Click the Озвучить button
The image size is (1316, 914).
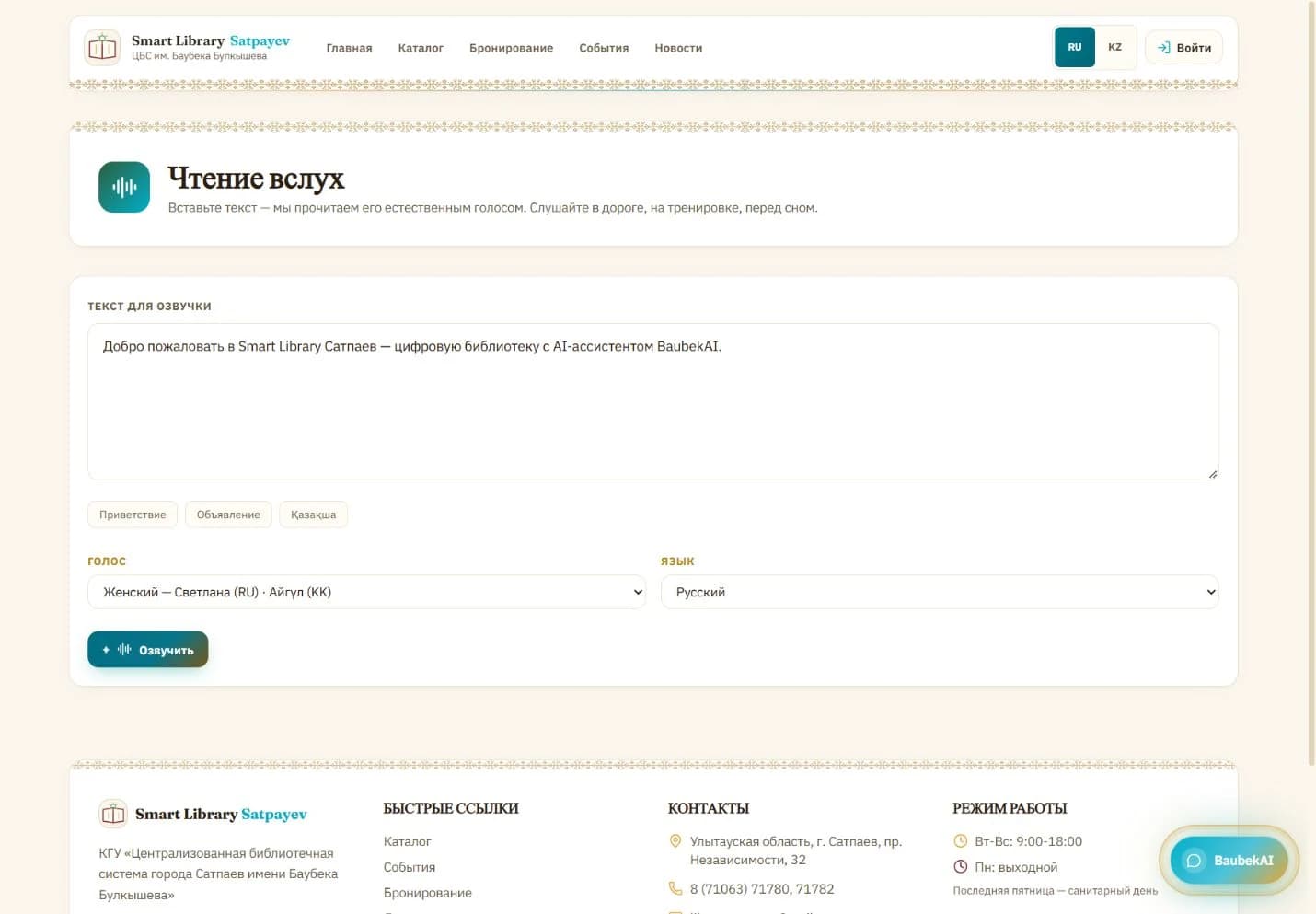[147, 650]
